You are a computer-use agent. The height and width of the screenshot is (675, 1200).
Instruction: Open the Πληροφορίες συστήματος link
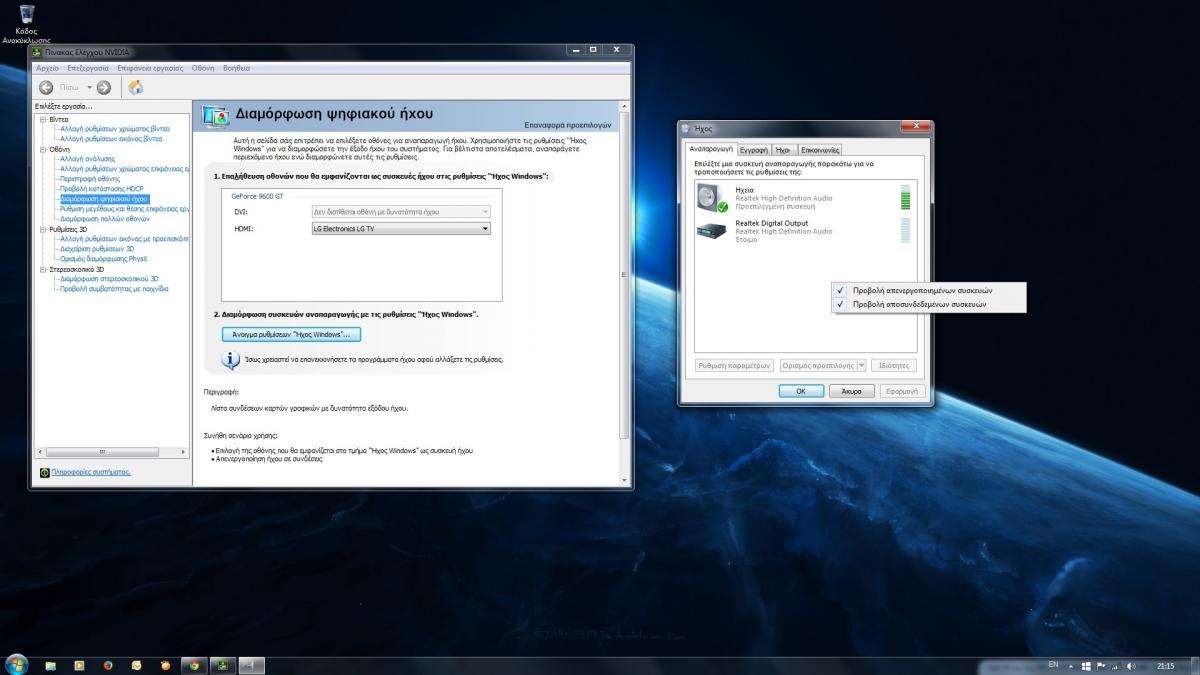pyautogui.click(x=91, y=472)
